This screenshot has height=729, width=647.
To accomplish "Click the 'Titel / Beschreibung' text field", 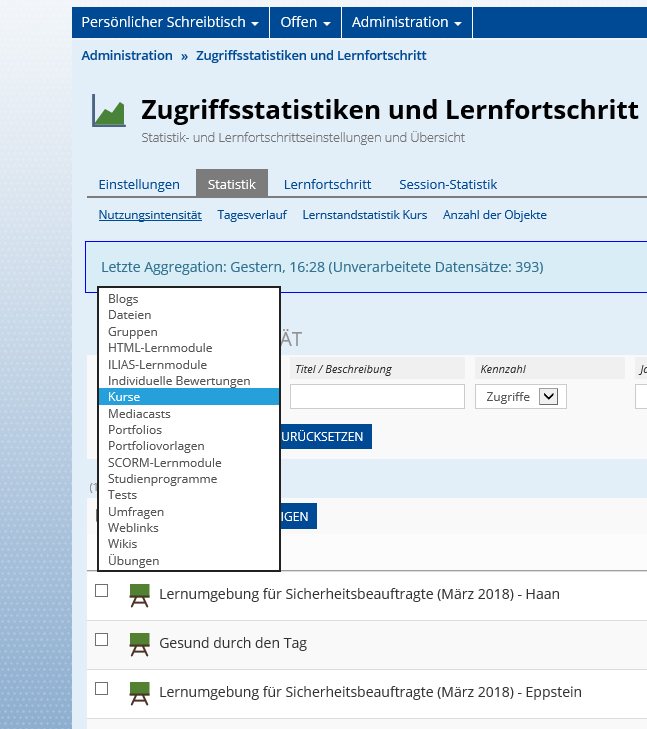I will (x=377, y=397).
